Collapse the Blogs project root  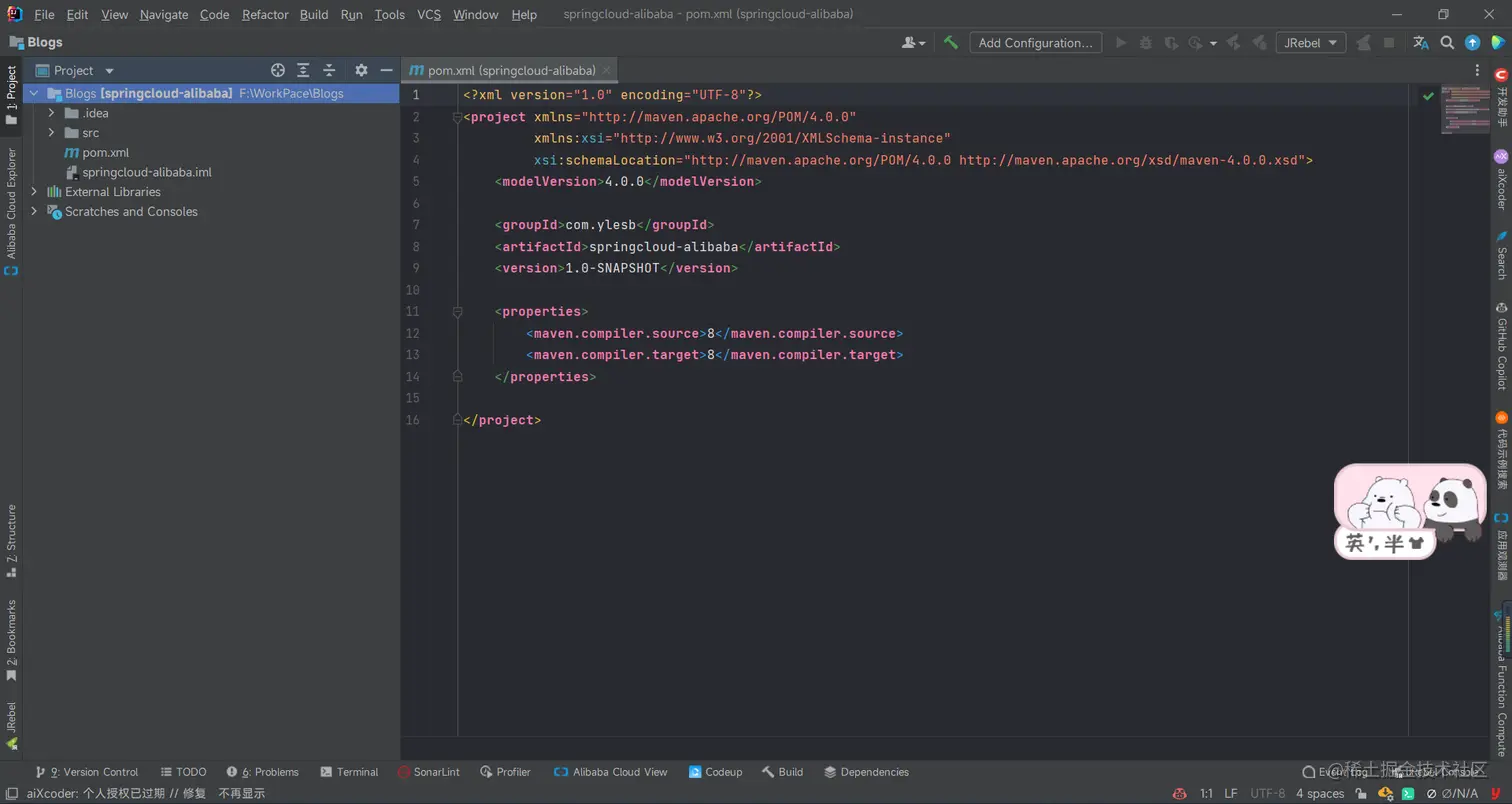pos(34,93)
